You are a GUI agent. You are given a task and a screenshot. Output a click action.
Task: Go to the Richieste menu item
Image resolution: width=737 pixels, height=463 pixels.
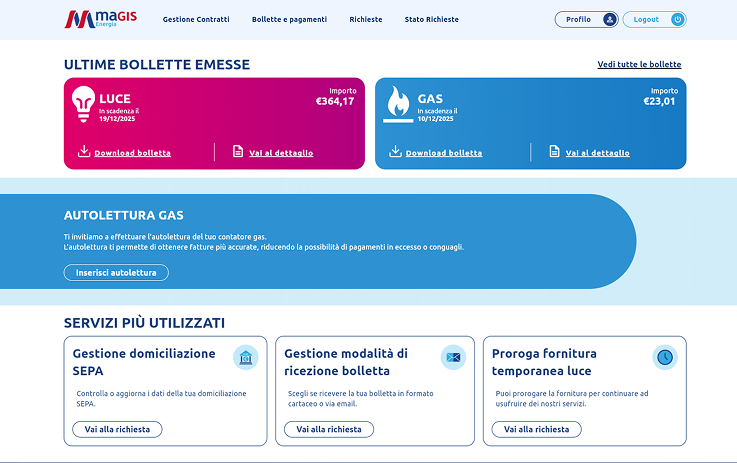[365, 19]
